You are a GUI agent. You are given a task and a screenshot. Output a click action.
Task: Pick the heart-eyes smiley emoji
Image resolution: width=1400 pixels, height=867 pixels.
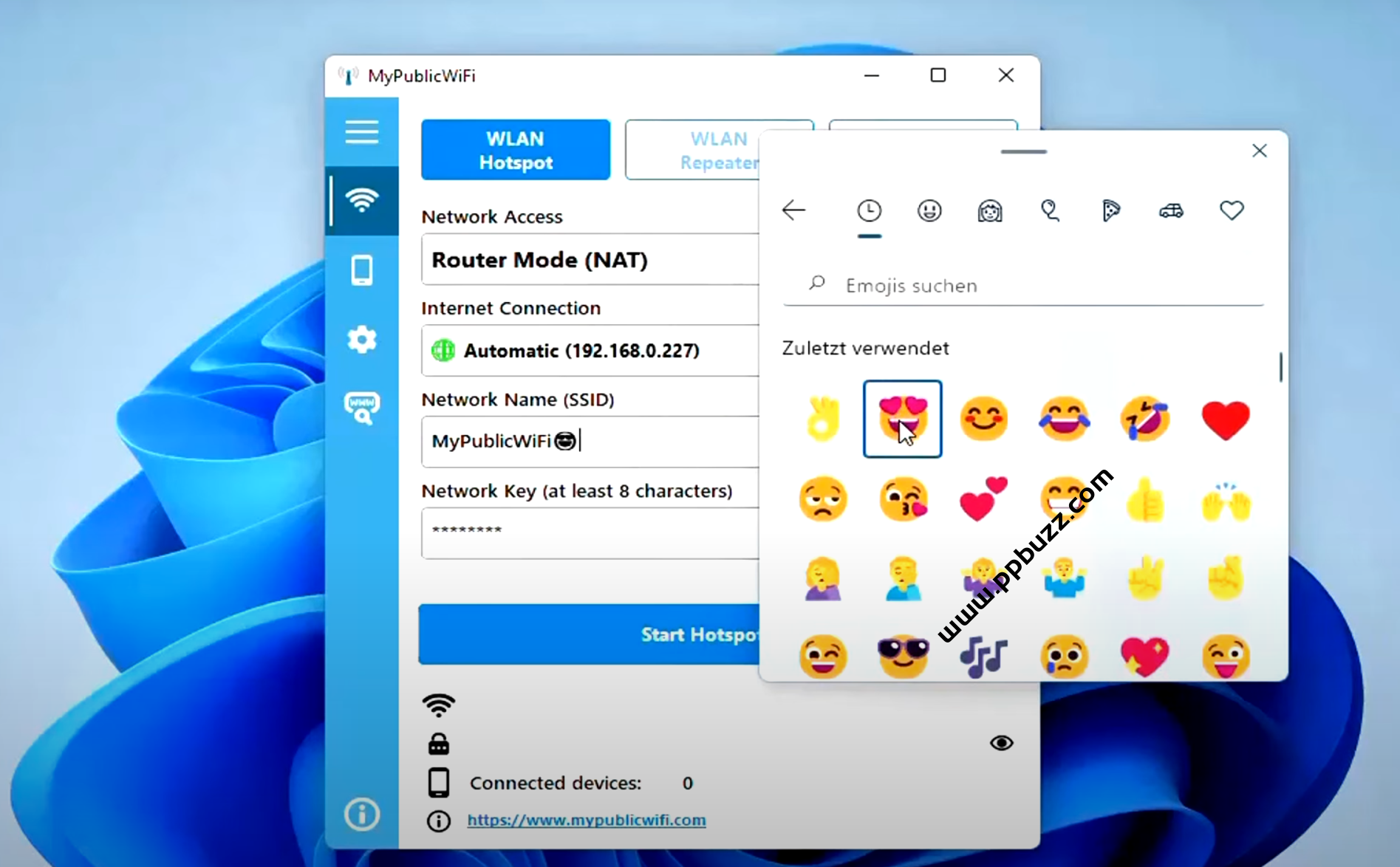pyautogui.click(x=902, y=419)
